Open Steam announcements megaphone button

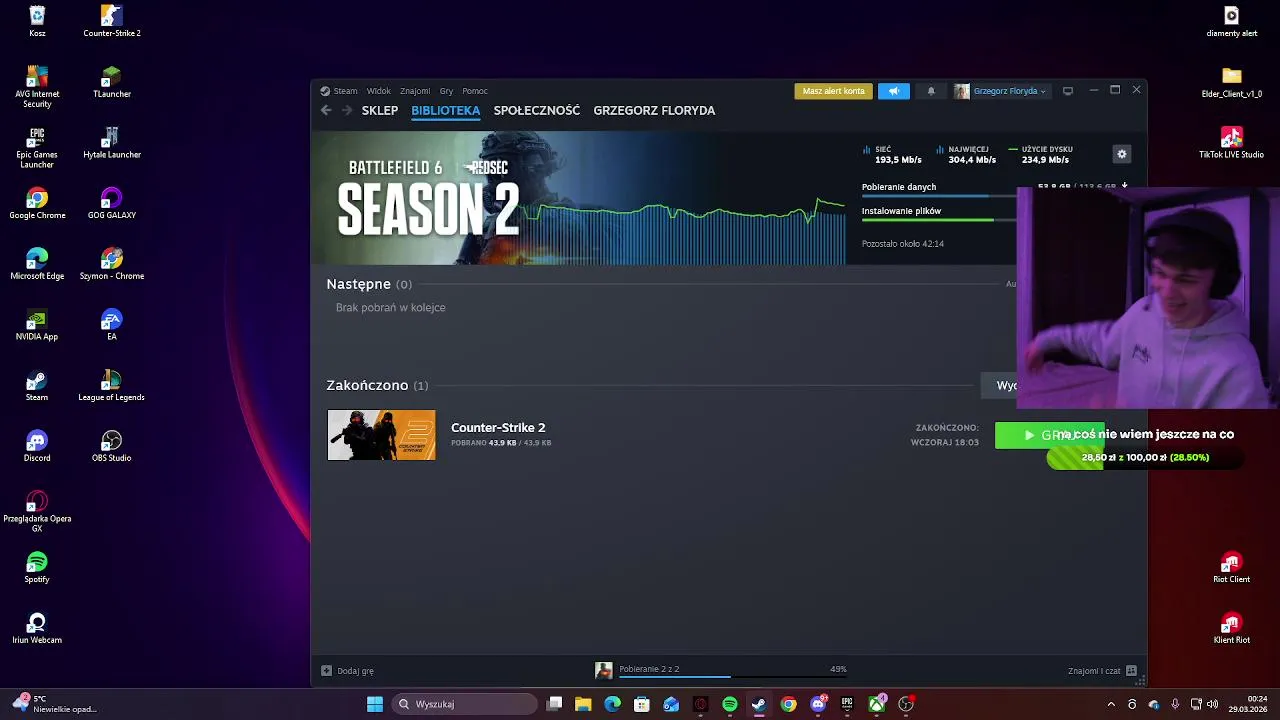[894, 91]
